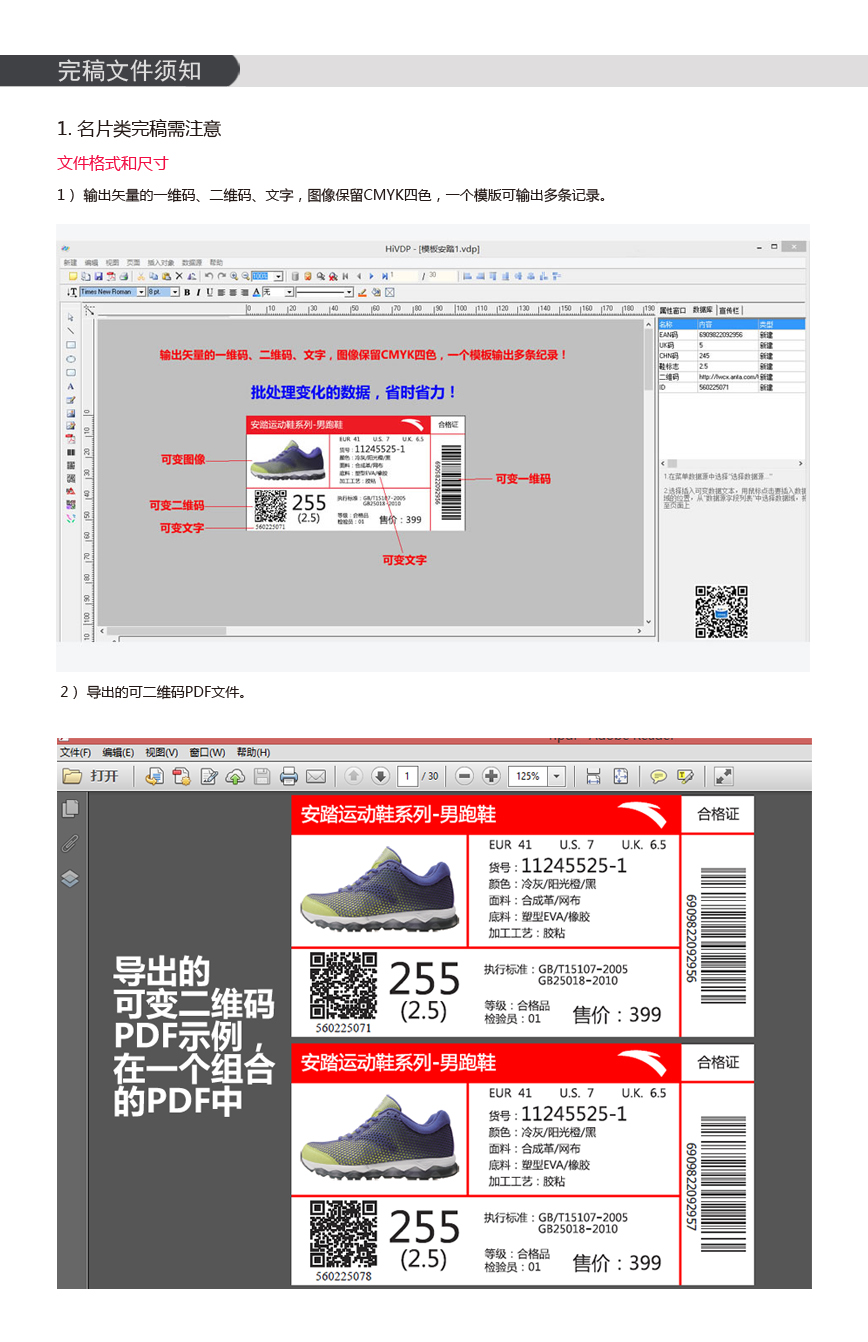Select the text 'A' tool in HiVDP
This screenshot has width=868, height=1342.
tap(71, 385)
